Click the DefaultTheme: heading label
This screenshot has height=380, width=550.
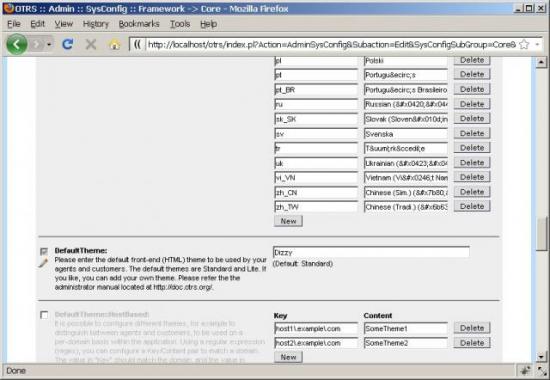click(81, 251)
